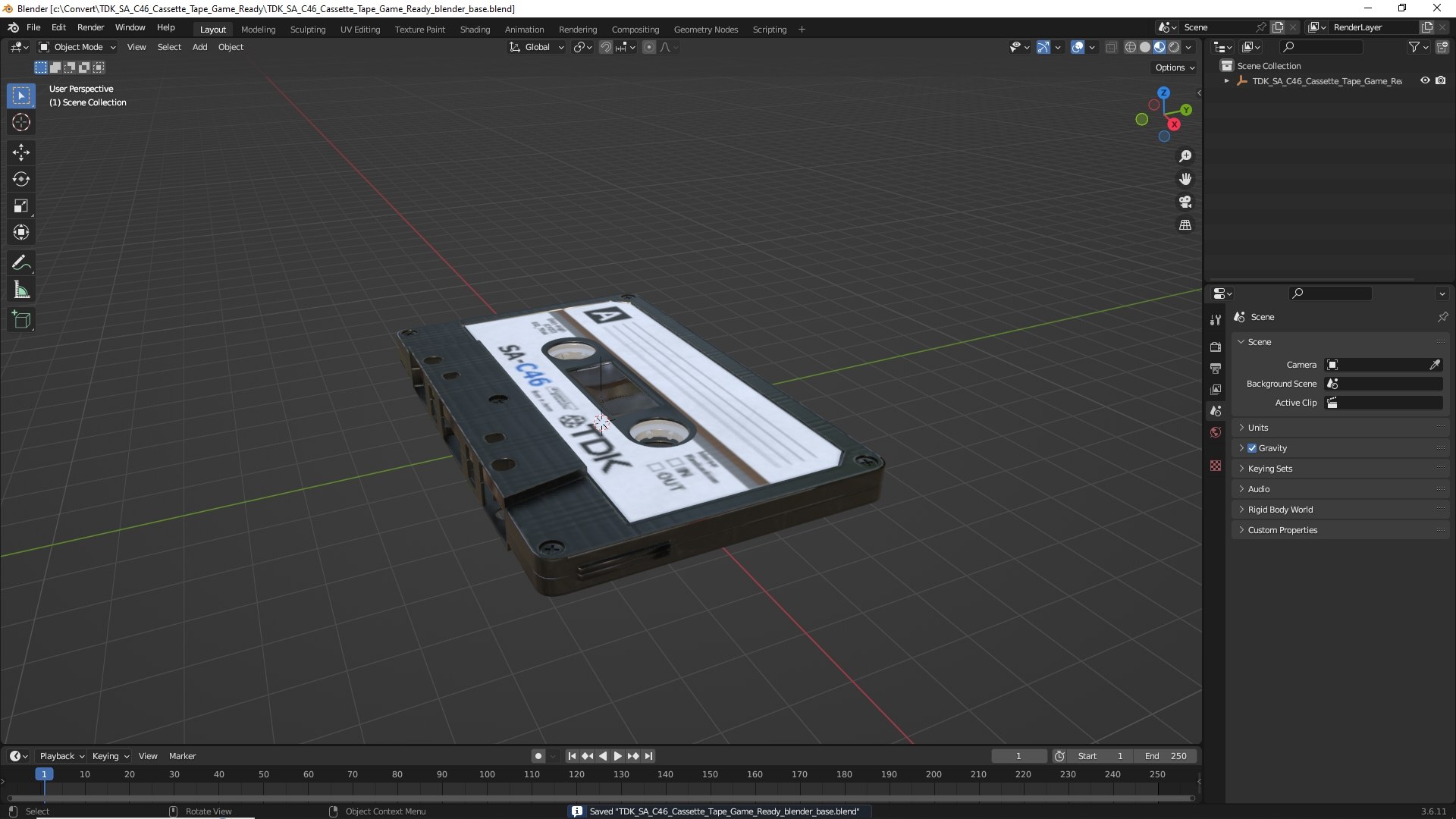Add a new workspace with plus button
Image resolution: width=1456 pixels, height=819 pixels.
point(802,30)
